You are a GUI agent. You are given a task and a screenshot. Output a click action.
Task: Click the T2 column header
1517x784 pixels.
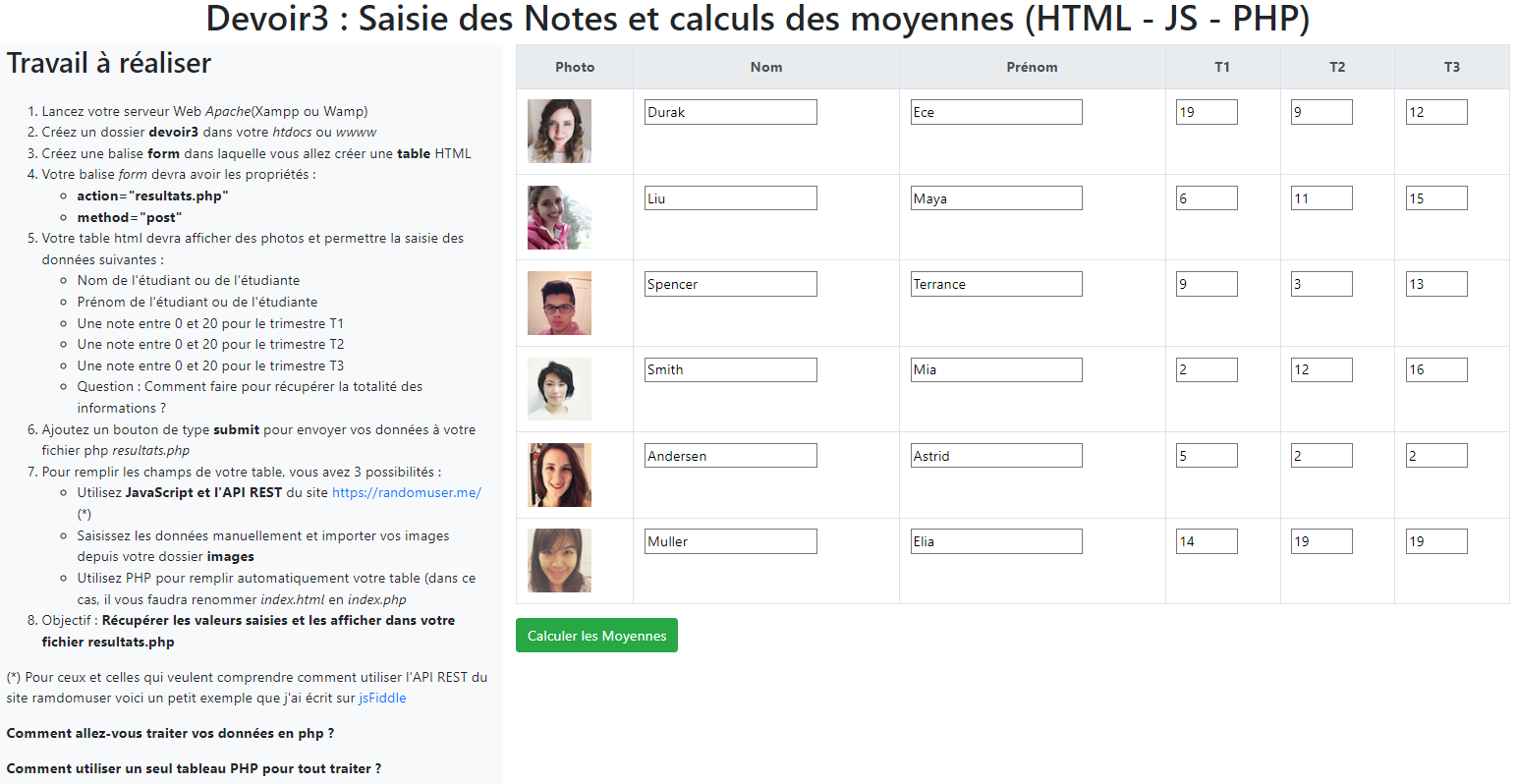pos(1337,67)
